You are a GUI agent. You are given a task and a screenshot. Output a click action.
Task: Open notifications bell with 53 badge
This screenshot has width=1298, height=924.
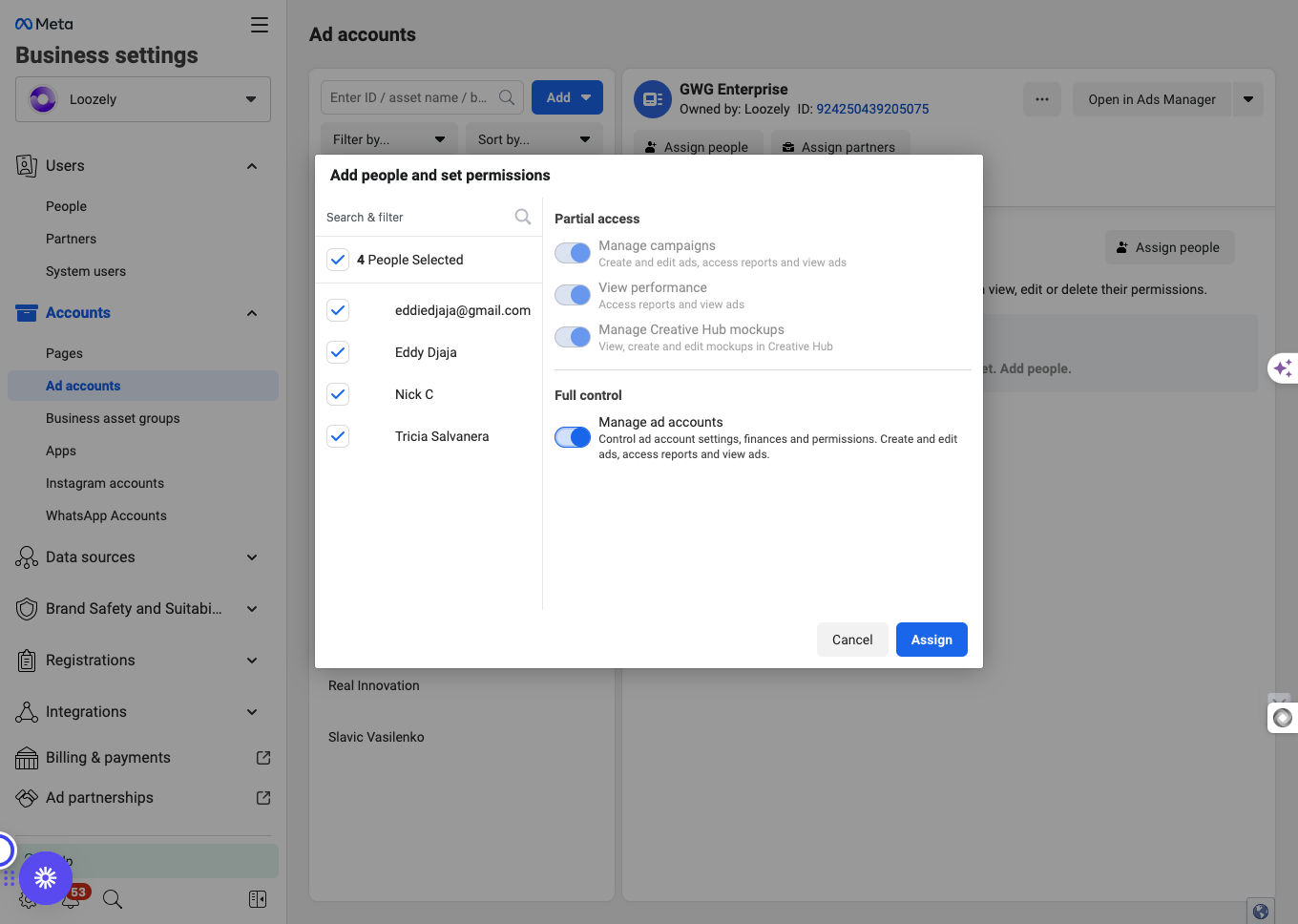73,897
